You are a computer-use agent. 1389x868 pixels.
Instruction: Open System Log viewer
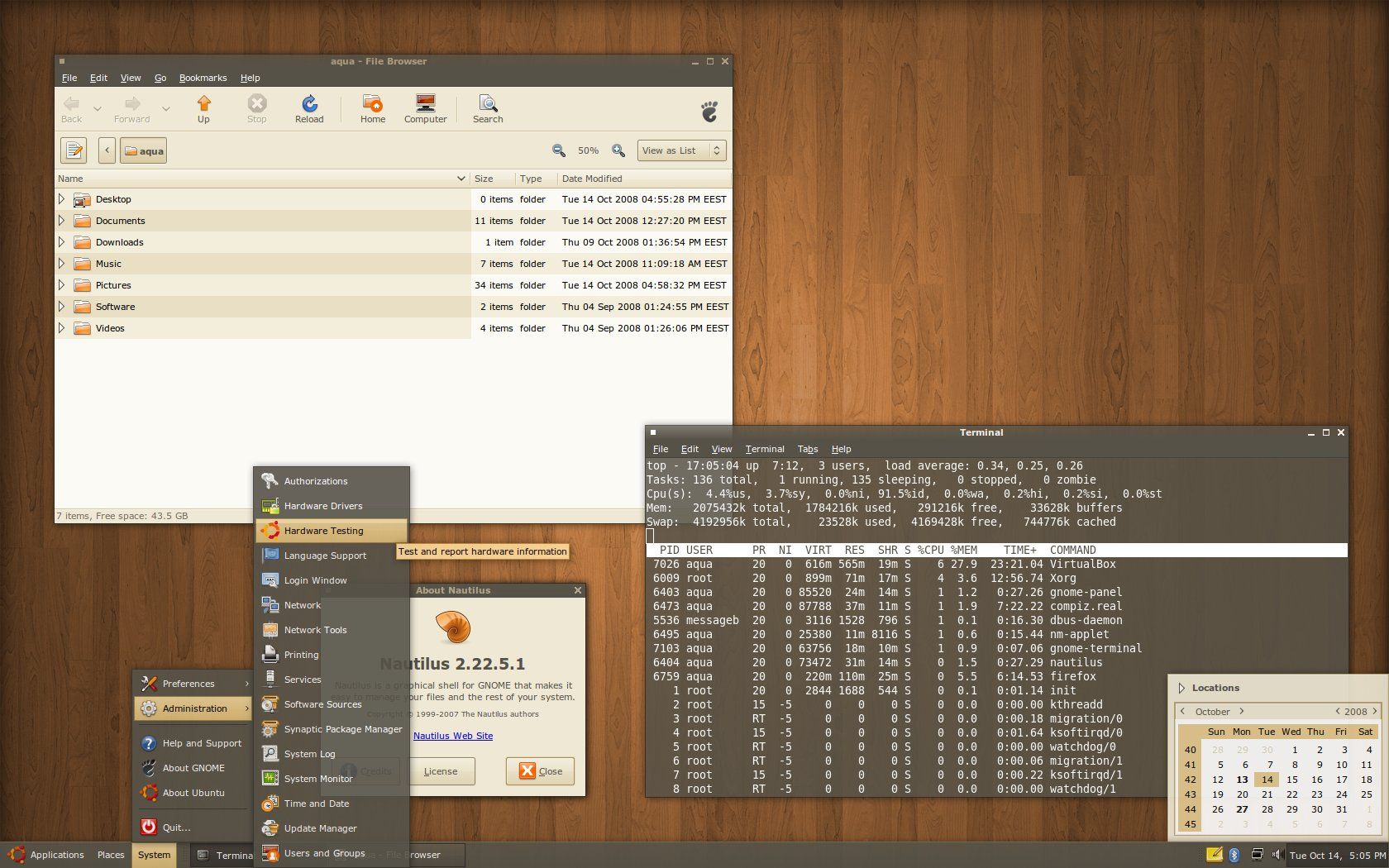332,754
